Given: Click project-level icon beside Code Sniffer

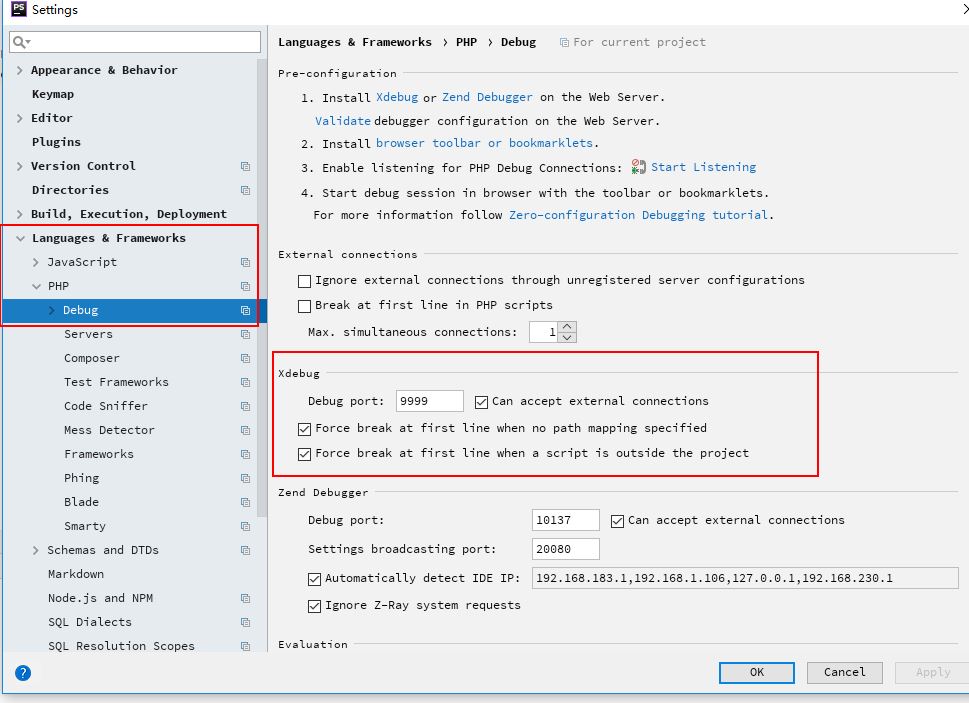Looking at the screenshot, I should pyautogui.click(x=245, y=406).
